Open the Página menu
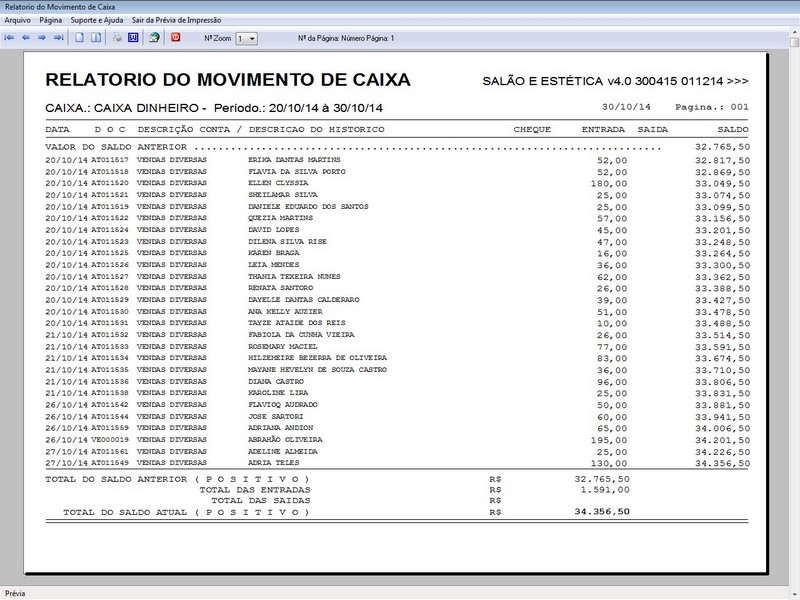800x600 pixels. [x=51, y=19]
